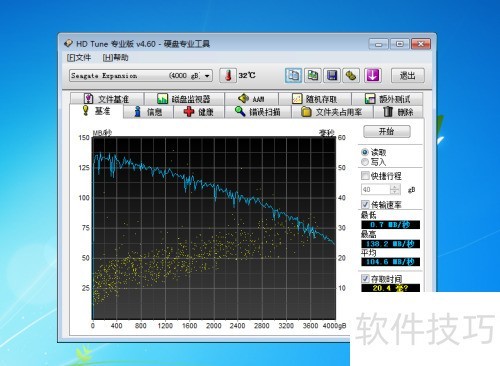Click the short stroke size spinner arrows
500x366 pixels.
click(395, 190)
